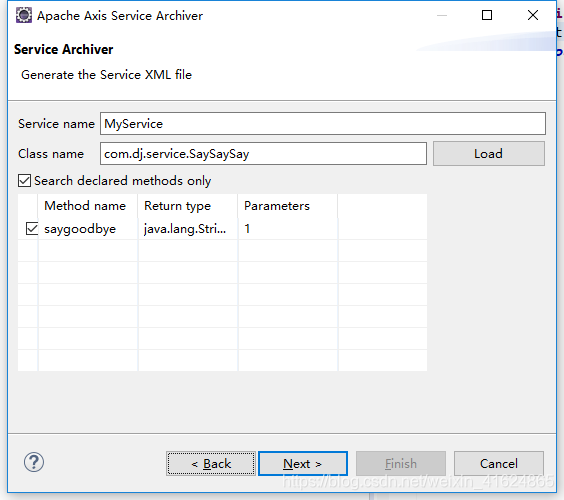Click the Load button
564x500 pixels.
point(488,154)
